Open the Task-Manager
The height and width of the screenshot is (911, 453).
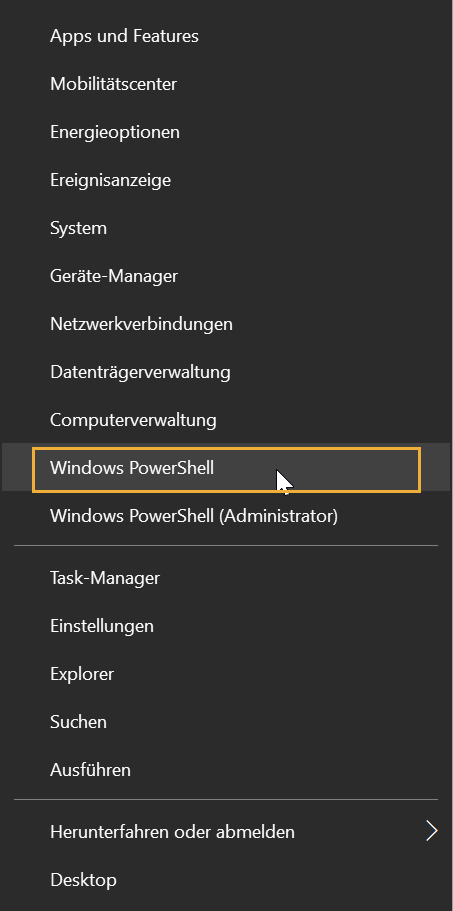[x=226, y=578]
